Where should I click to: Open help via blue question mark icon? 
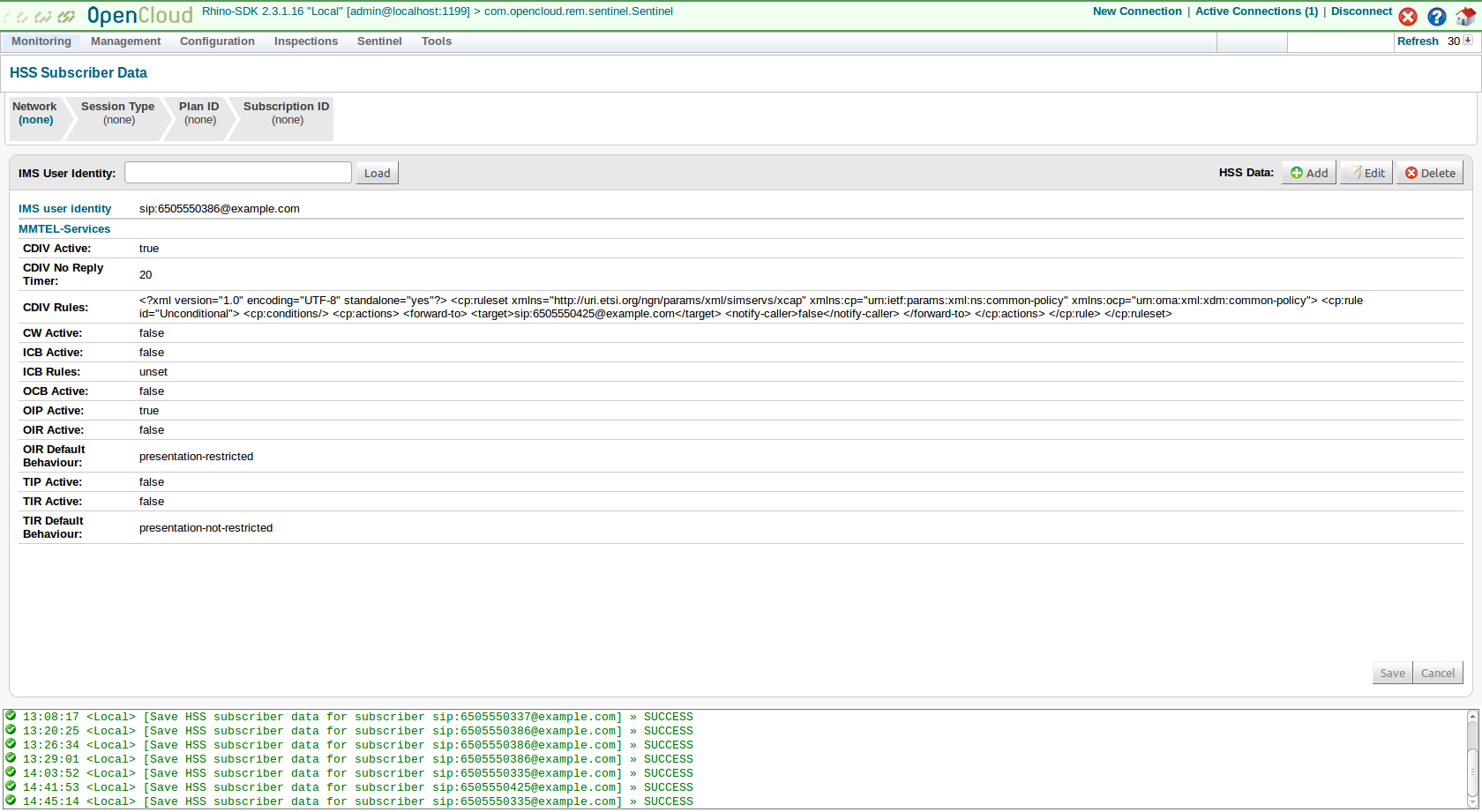pyautogui.click(x=1437, y=17)
